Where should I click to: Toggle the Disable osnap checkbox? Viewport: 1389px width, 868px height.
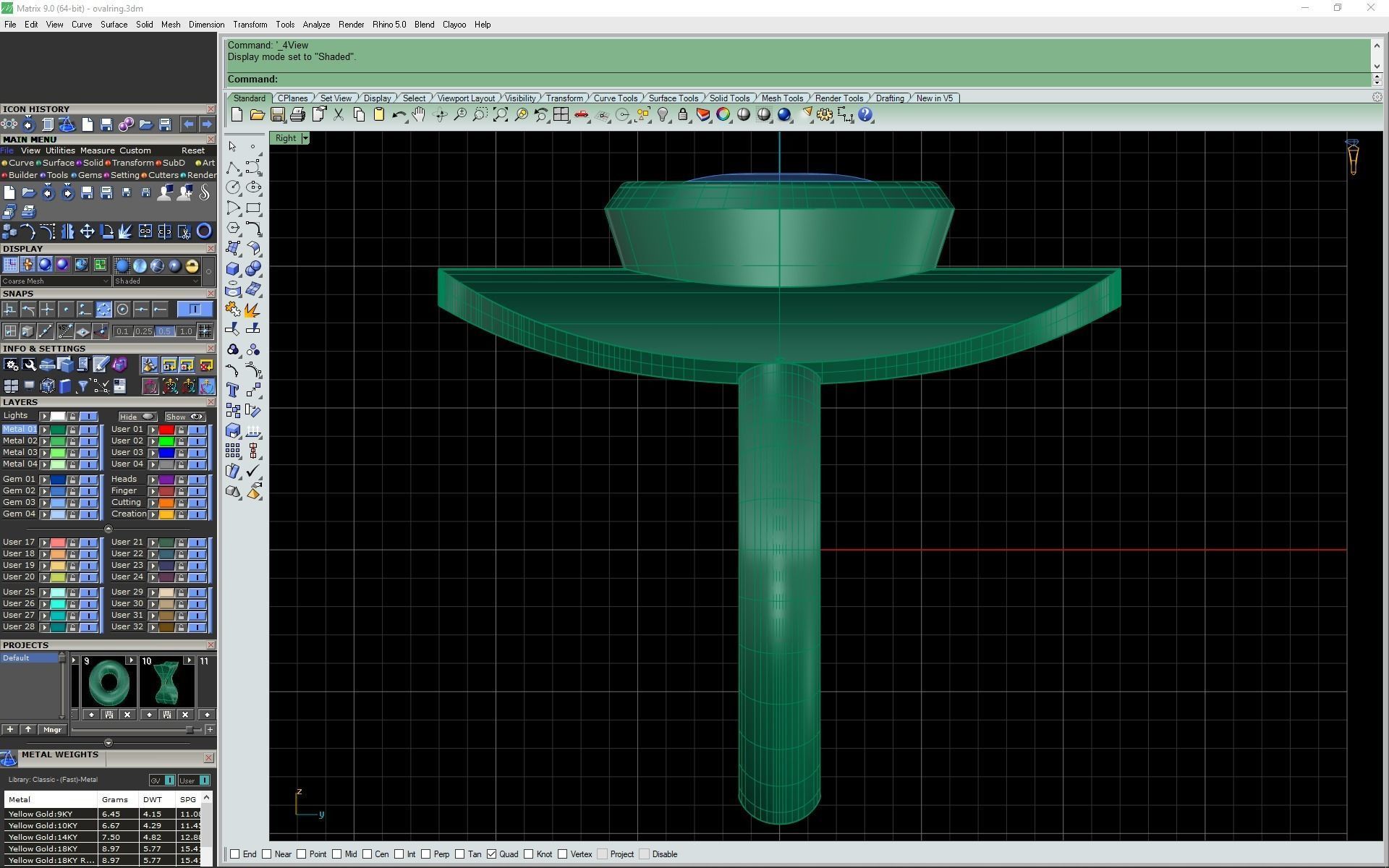click(645, 854)
